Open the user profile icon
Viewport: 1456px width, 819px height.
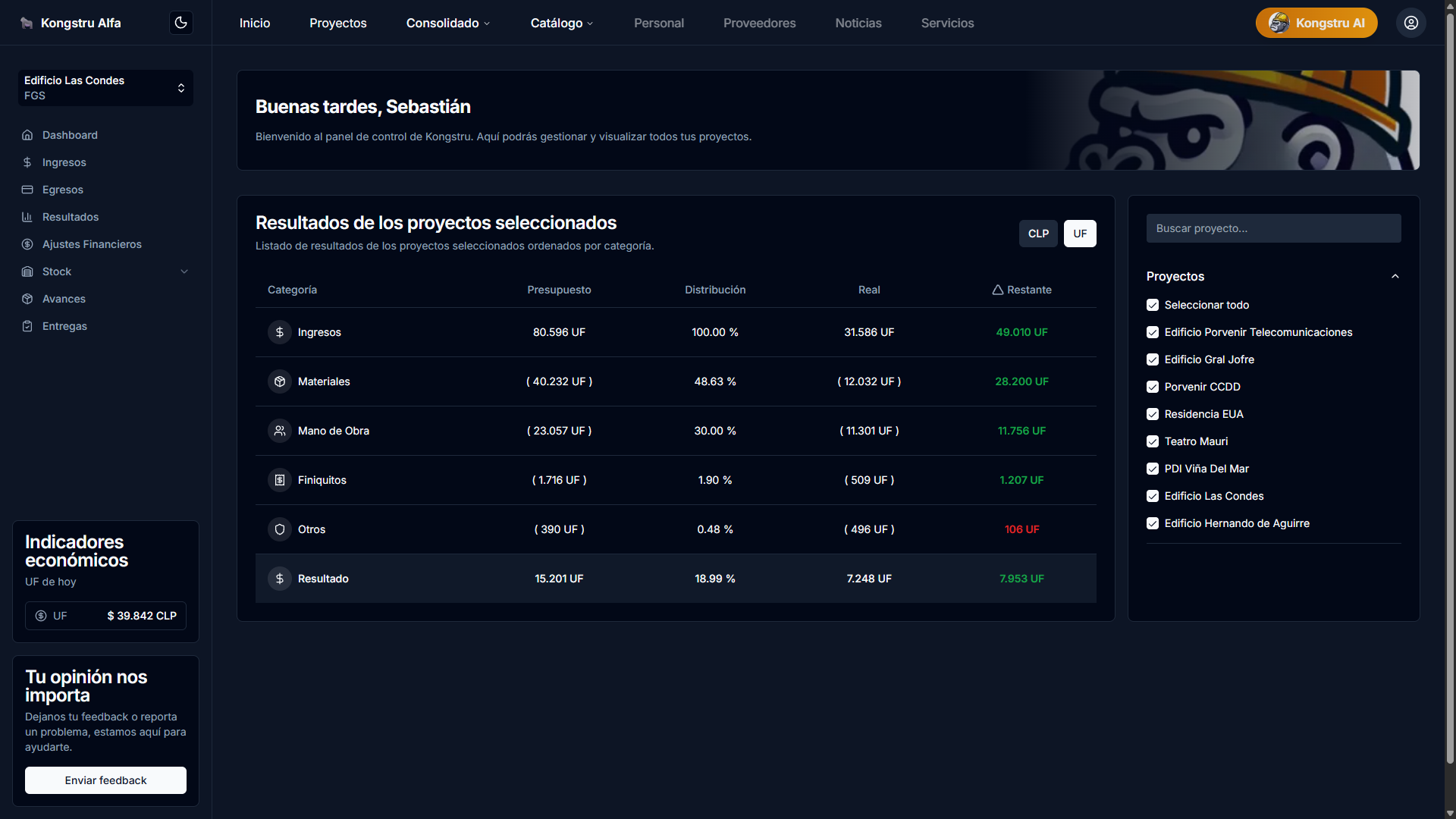(x=1410, y=23)
